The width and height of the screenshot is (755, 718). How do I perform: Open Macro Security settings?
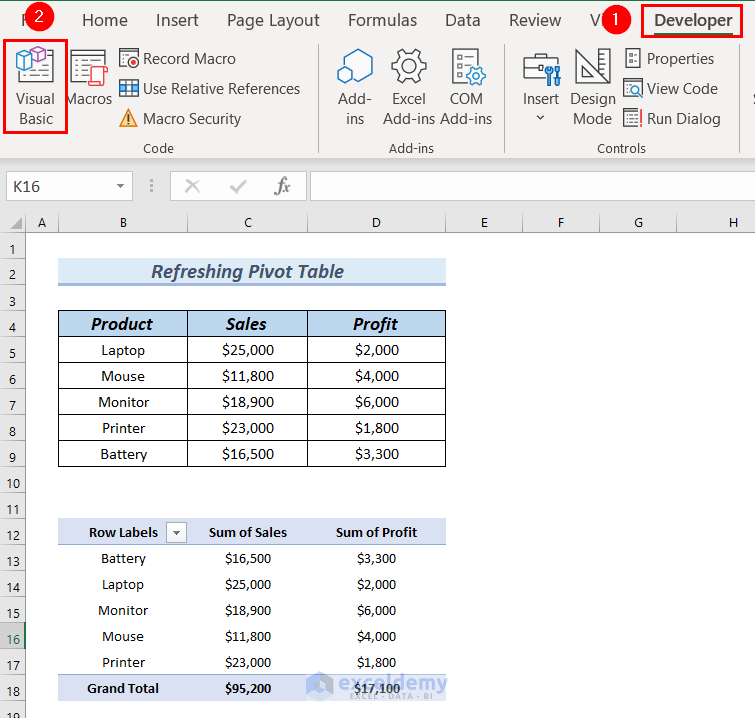pyautogui.click(x=180, y=119)
